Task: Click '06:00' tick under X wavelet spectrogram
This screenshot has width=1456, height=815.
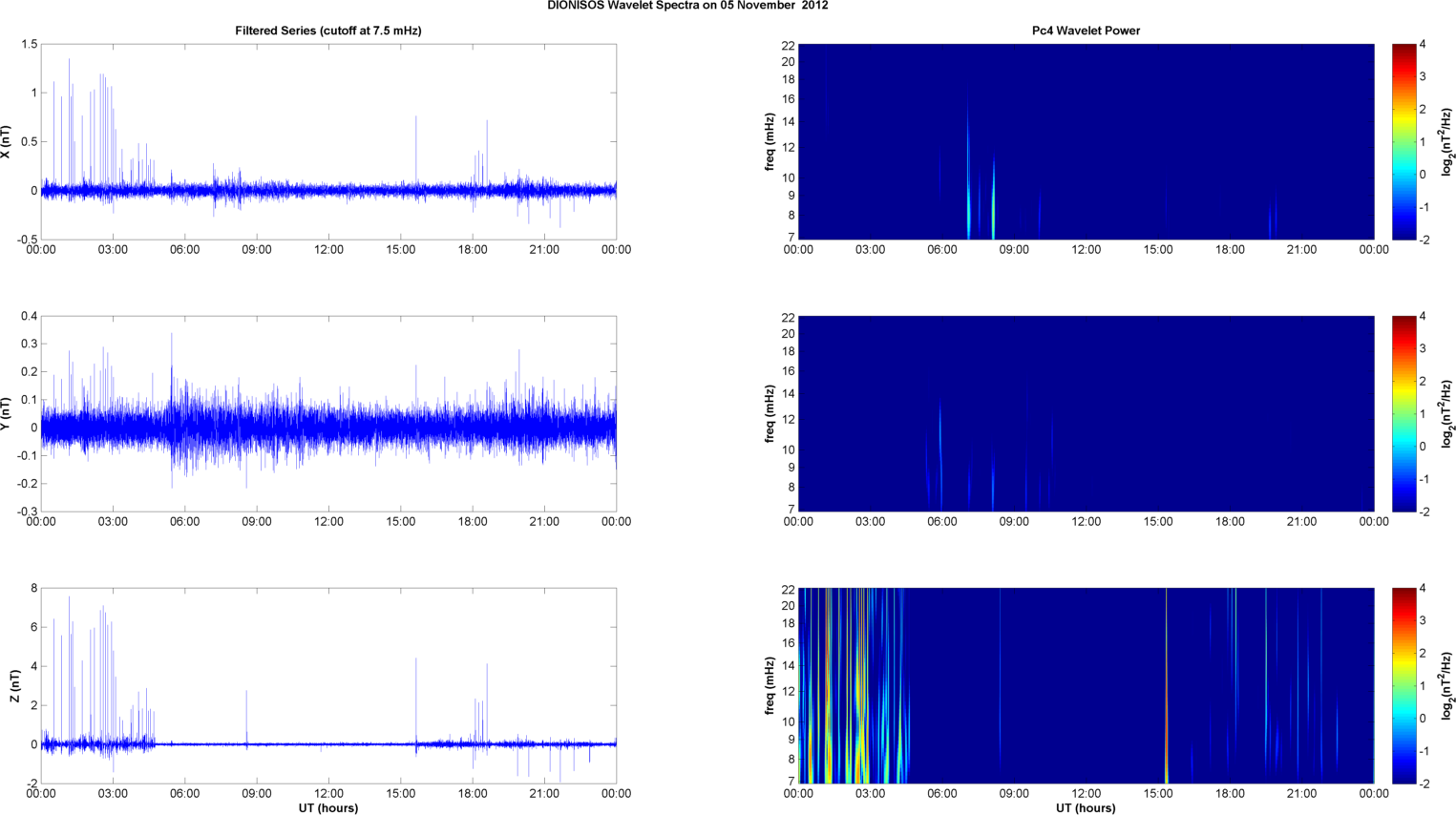Action: coord(942,250)
